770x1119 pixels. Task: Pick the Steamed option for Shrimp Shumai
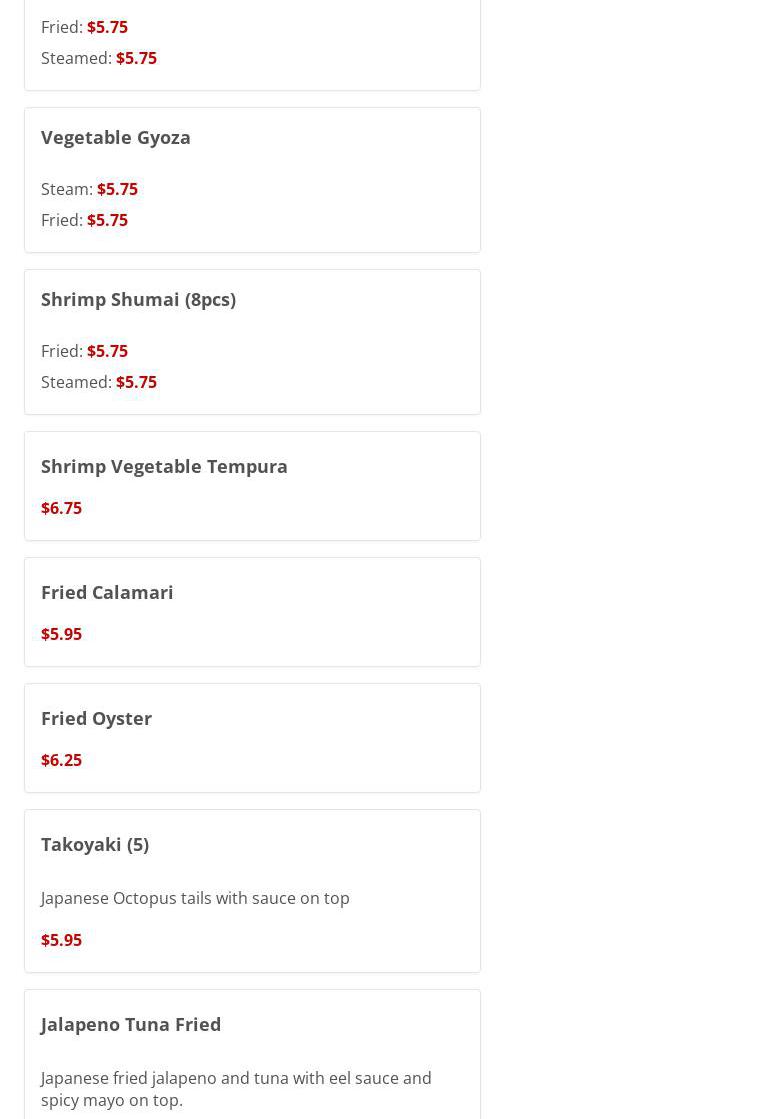pyautogui.click(x=98, y=382)
